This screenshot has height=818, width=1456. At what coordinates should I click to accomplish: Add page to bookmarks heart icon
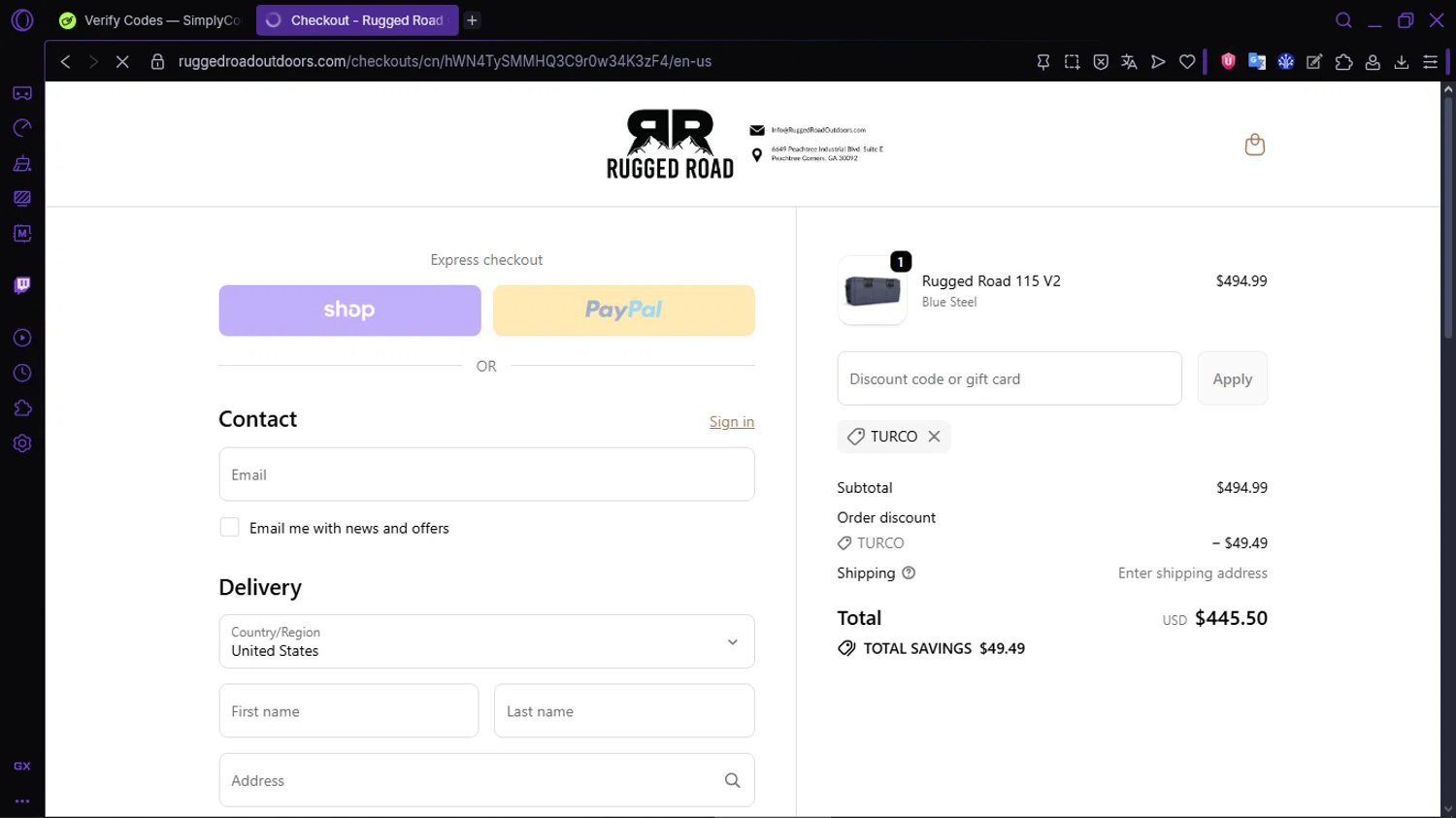point(1187,61)
